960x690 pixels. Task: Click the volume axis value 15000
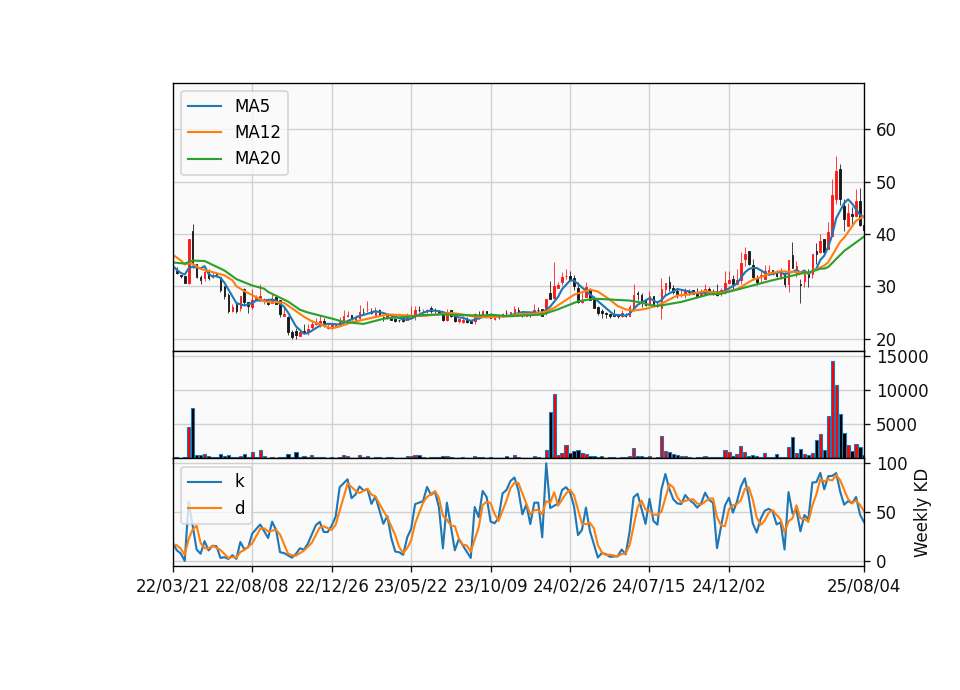point(902,356)
